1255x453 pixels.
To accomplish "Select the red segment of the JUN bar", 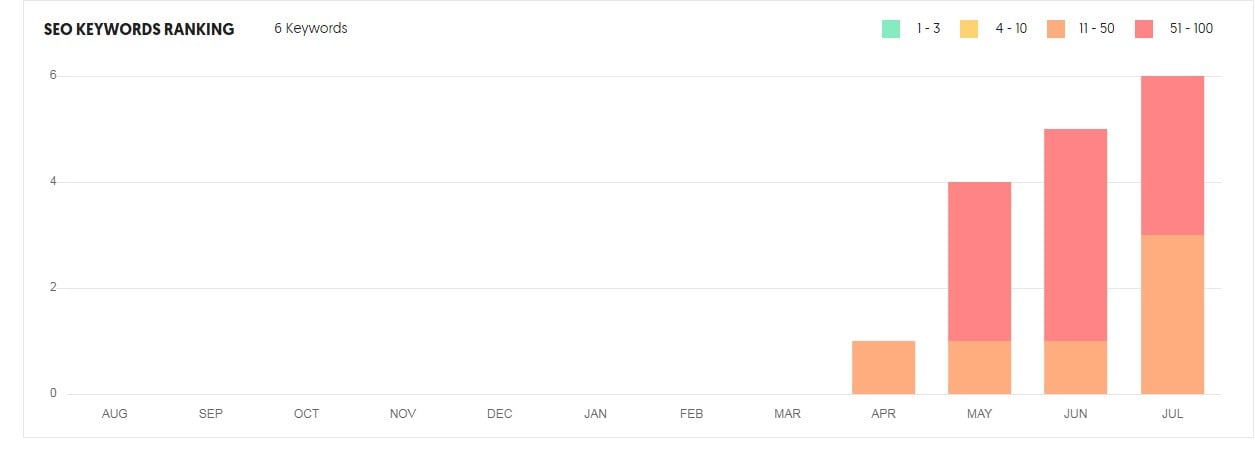I will coord(1075,235).
